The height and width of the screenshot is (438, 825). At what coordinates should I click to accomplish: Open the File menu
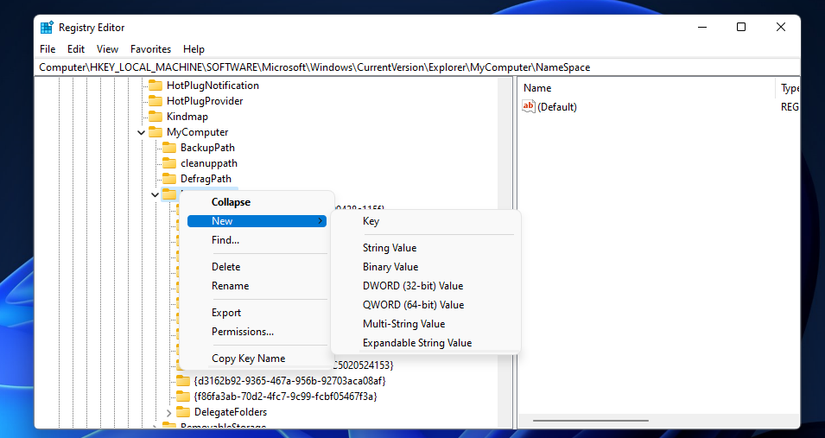(x=47, y=49)
